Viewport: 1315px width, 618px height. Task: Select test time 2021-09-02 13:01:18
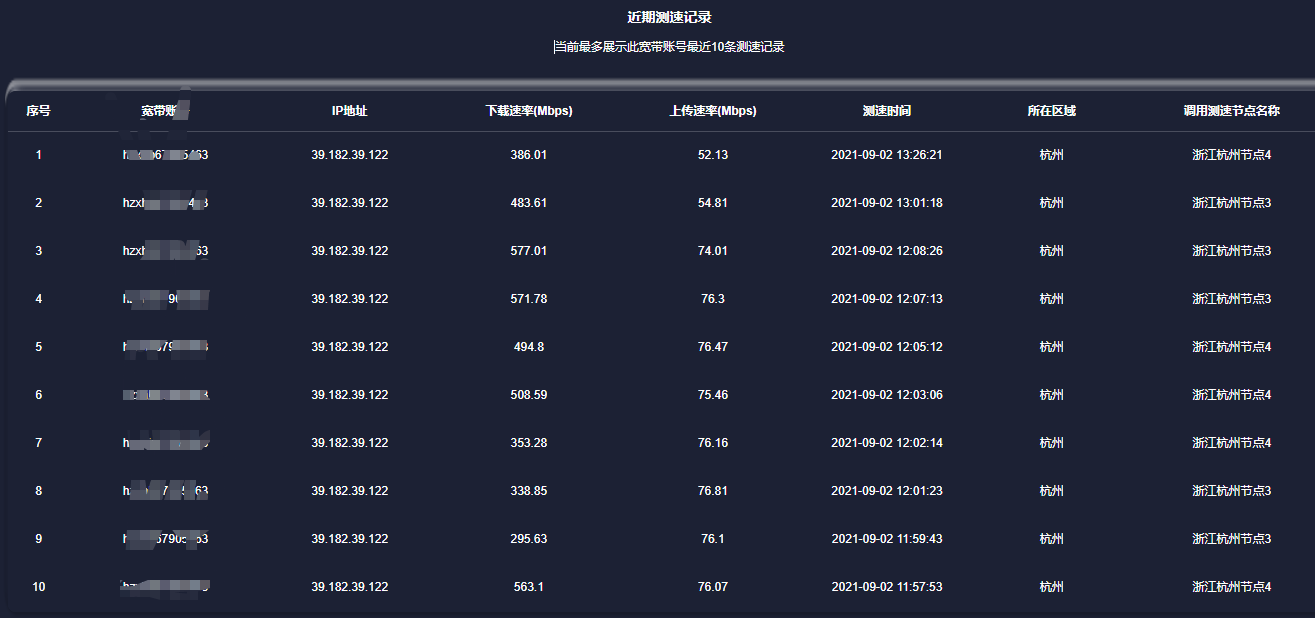pyautogui.click(x=887, y=203)
